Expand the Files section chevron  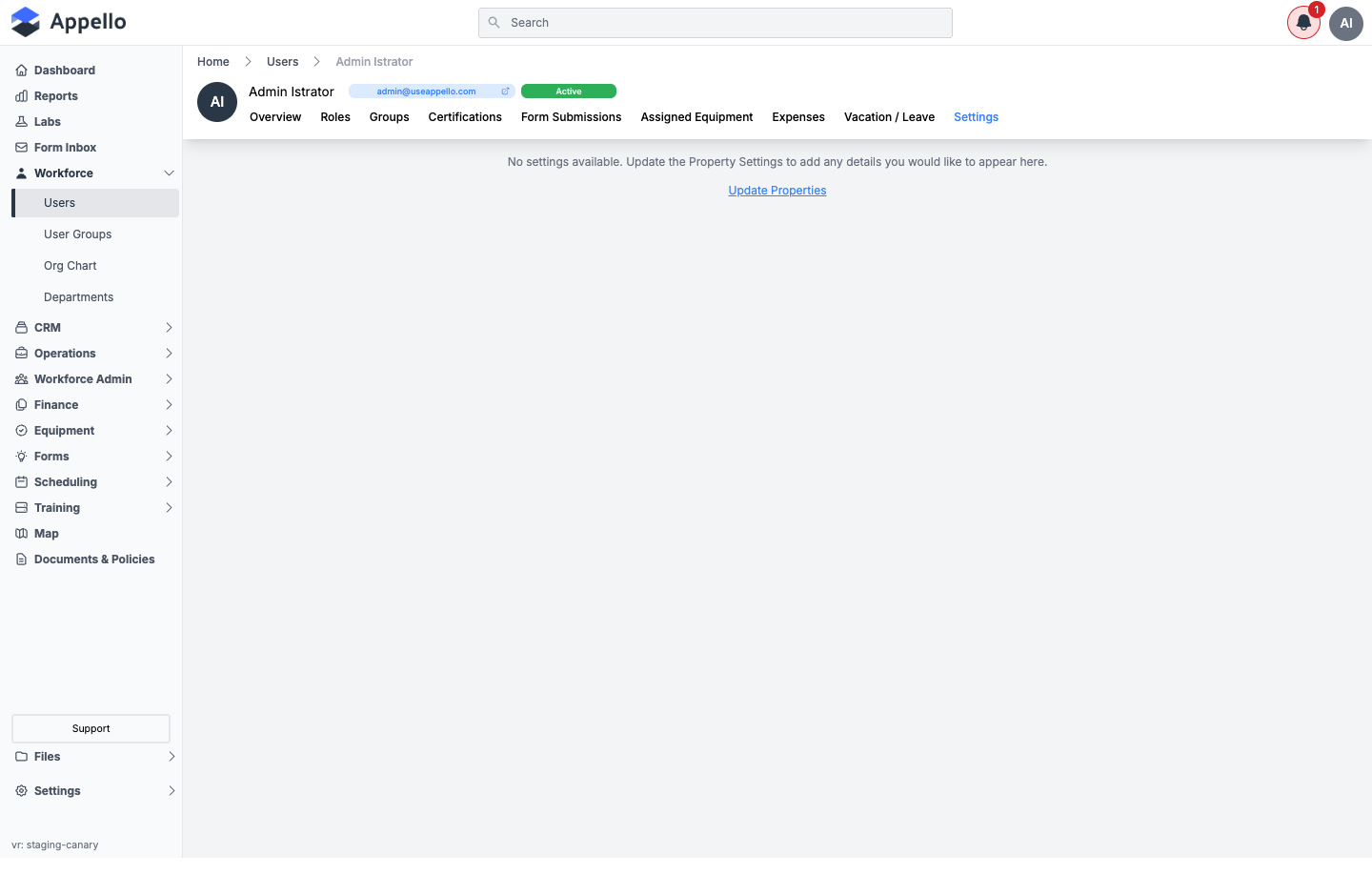point(171,757)
